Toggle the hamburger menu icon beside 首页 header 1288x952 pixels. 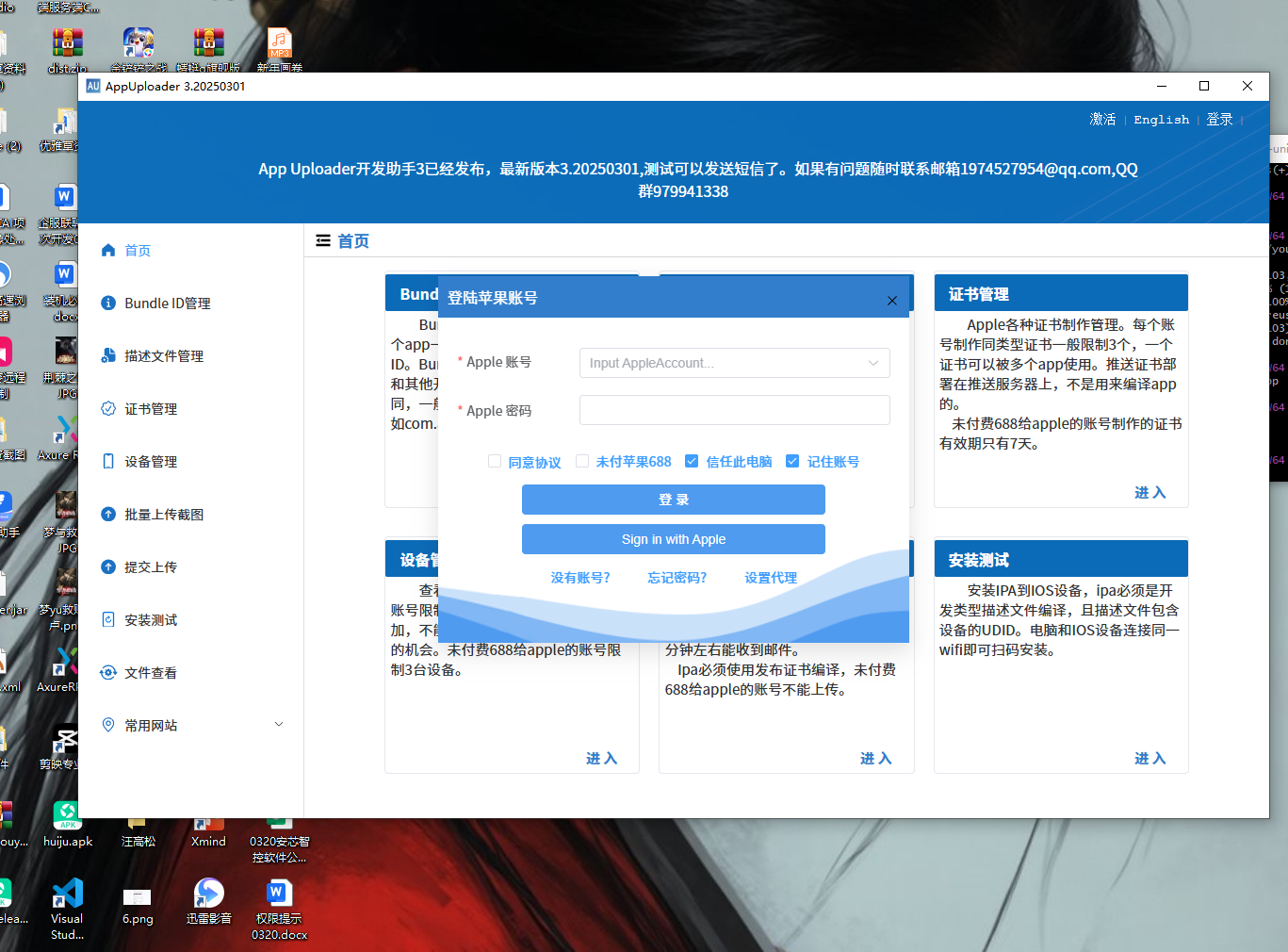click(323, 241)
